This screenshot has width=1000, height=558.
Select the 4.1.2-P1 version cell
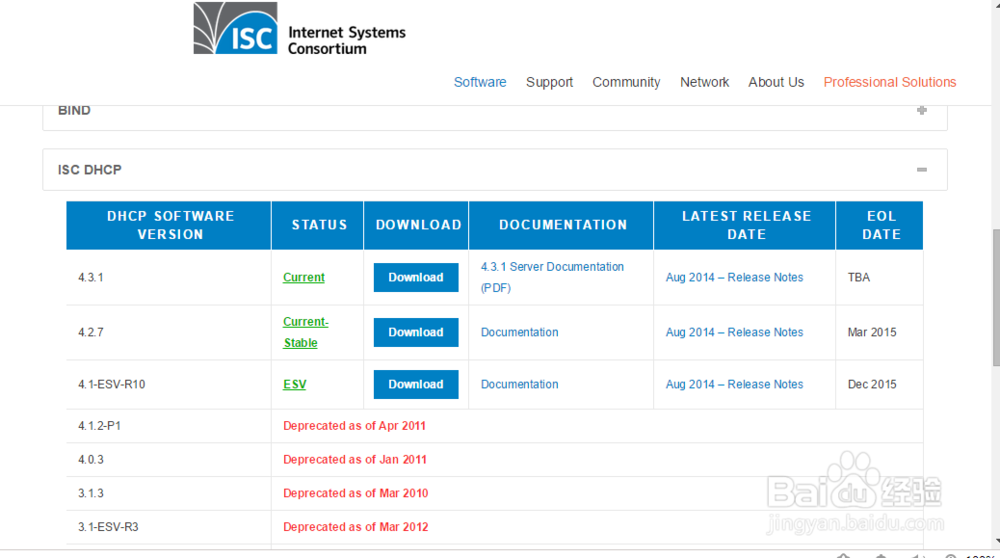point(169,426)
